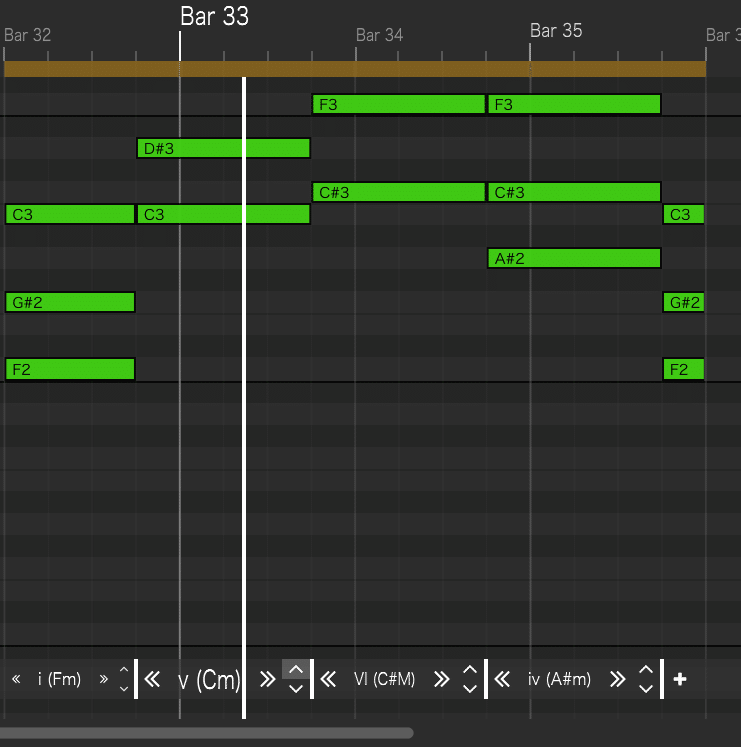
Task: Click up arrow for VI (C#M) chord
Action: 470,670
